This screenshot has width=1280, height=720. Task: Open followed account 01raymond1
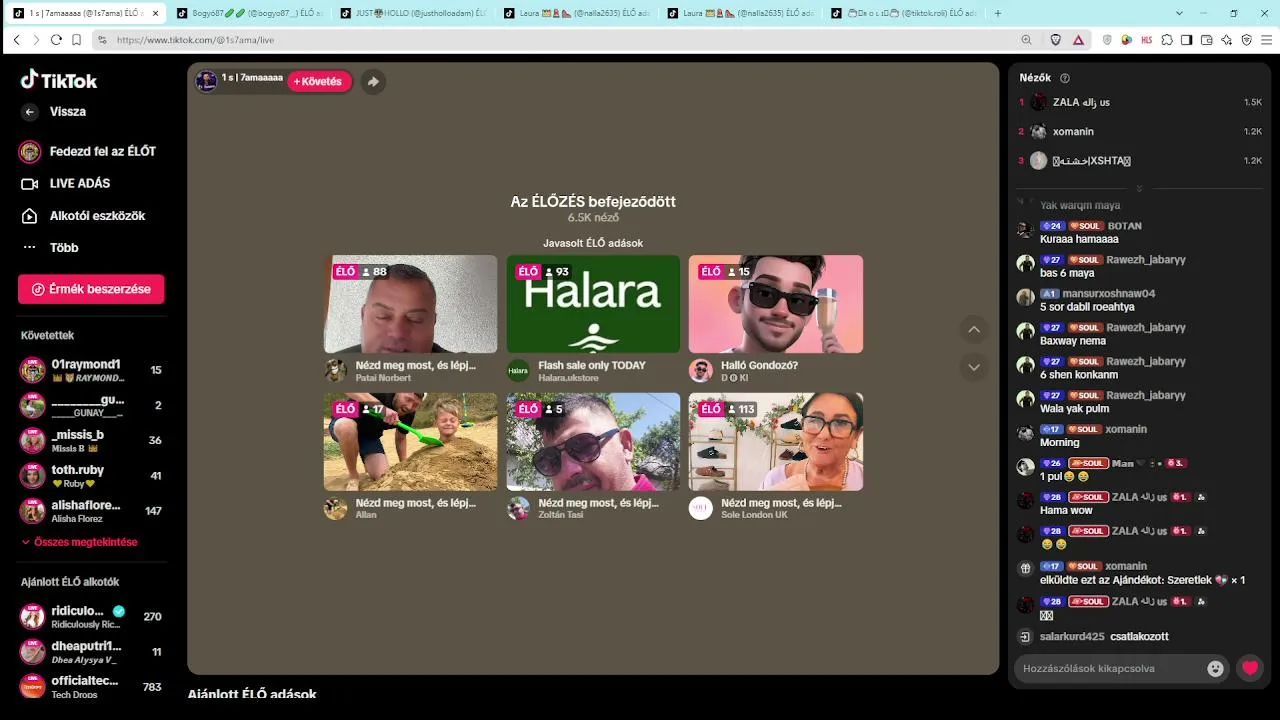coord(91,370)
